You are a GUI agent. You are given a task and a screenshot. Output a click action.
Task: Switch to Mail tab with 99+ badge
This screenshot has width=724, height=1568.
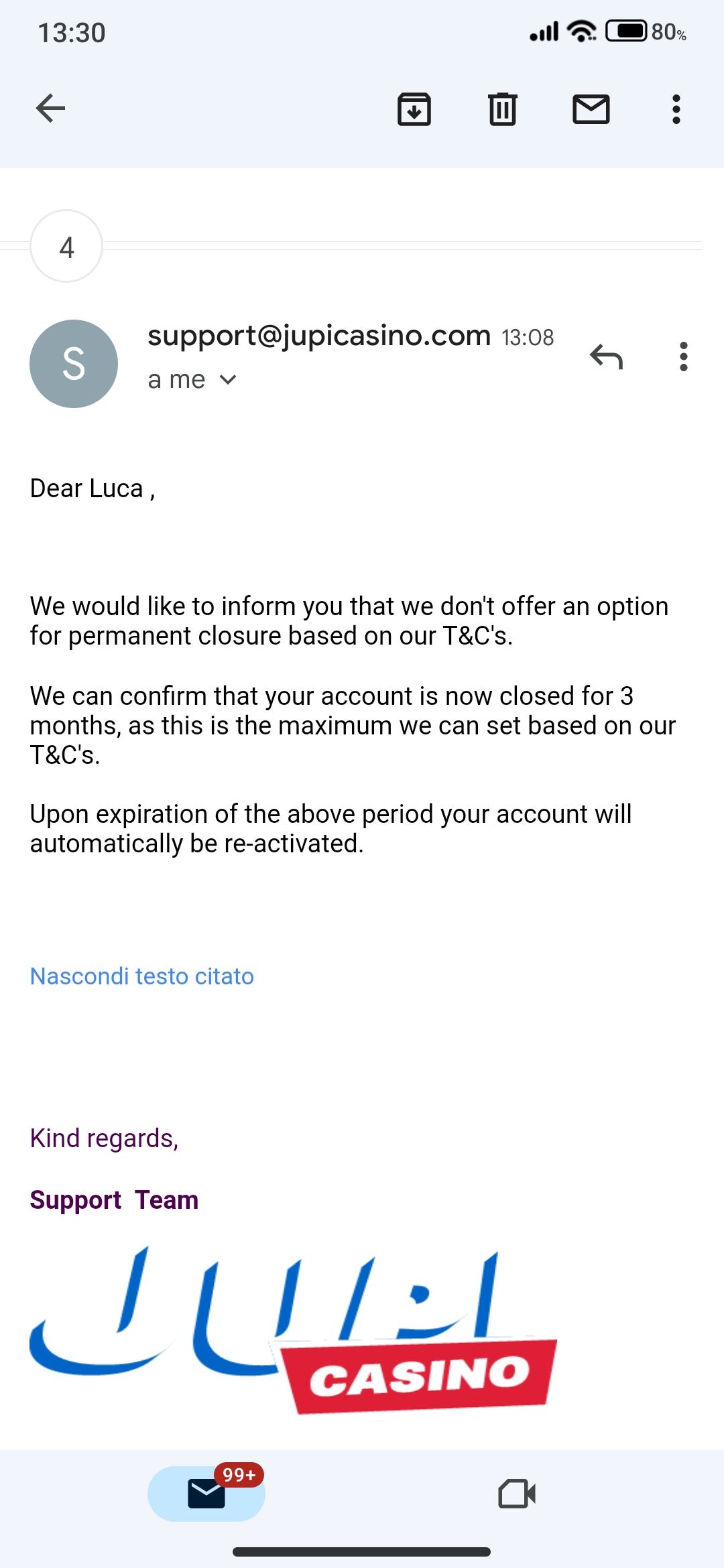pos(206,1494)
